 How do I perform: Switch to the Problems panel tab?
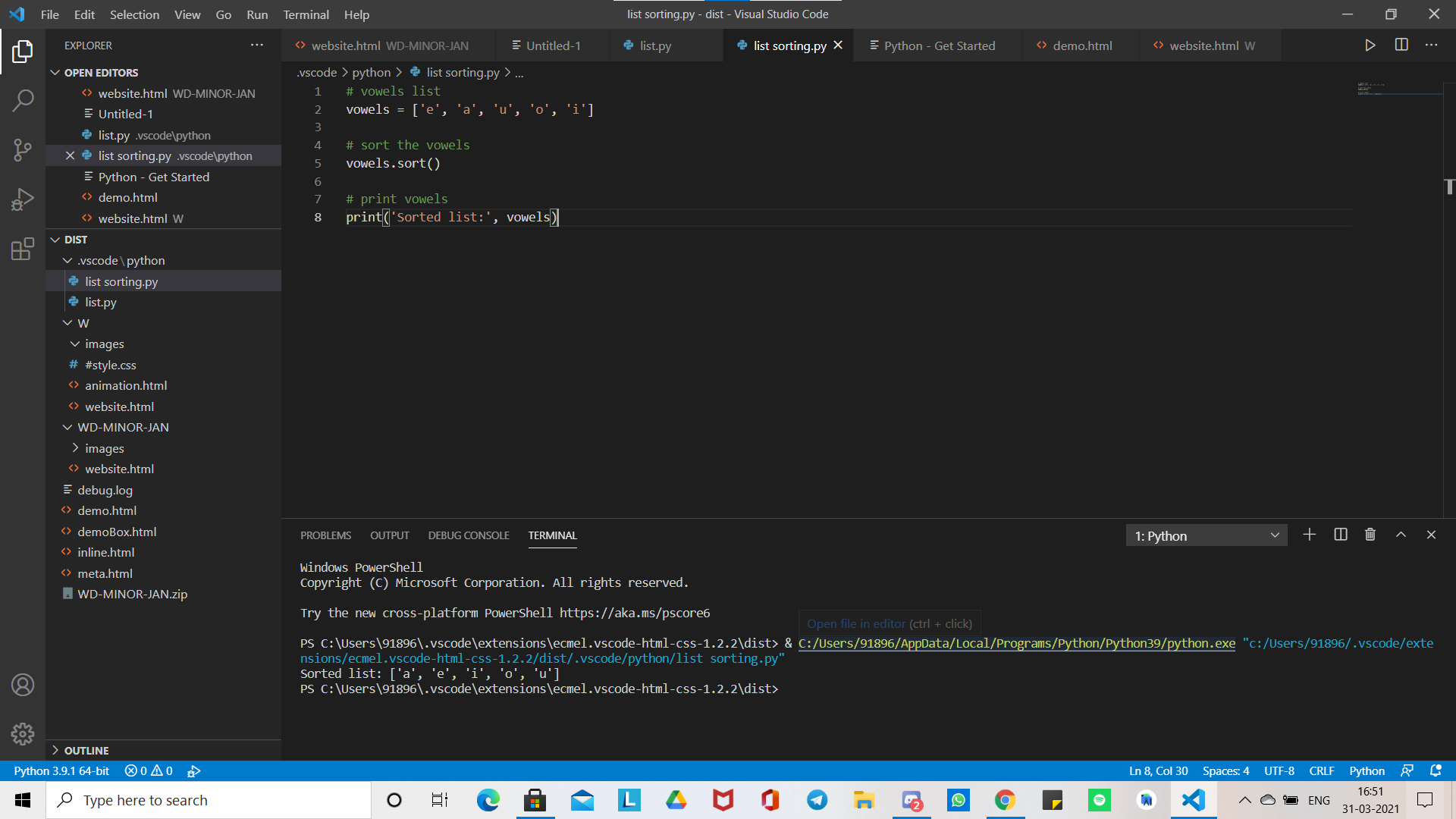[325, 535]
